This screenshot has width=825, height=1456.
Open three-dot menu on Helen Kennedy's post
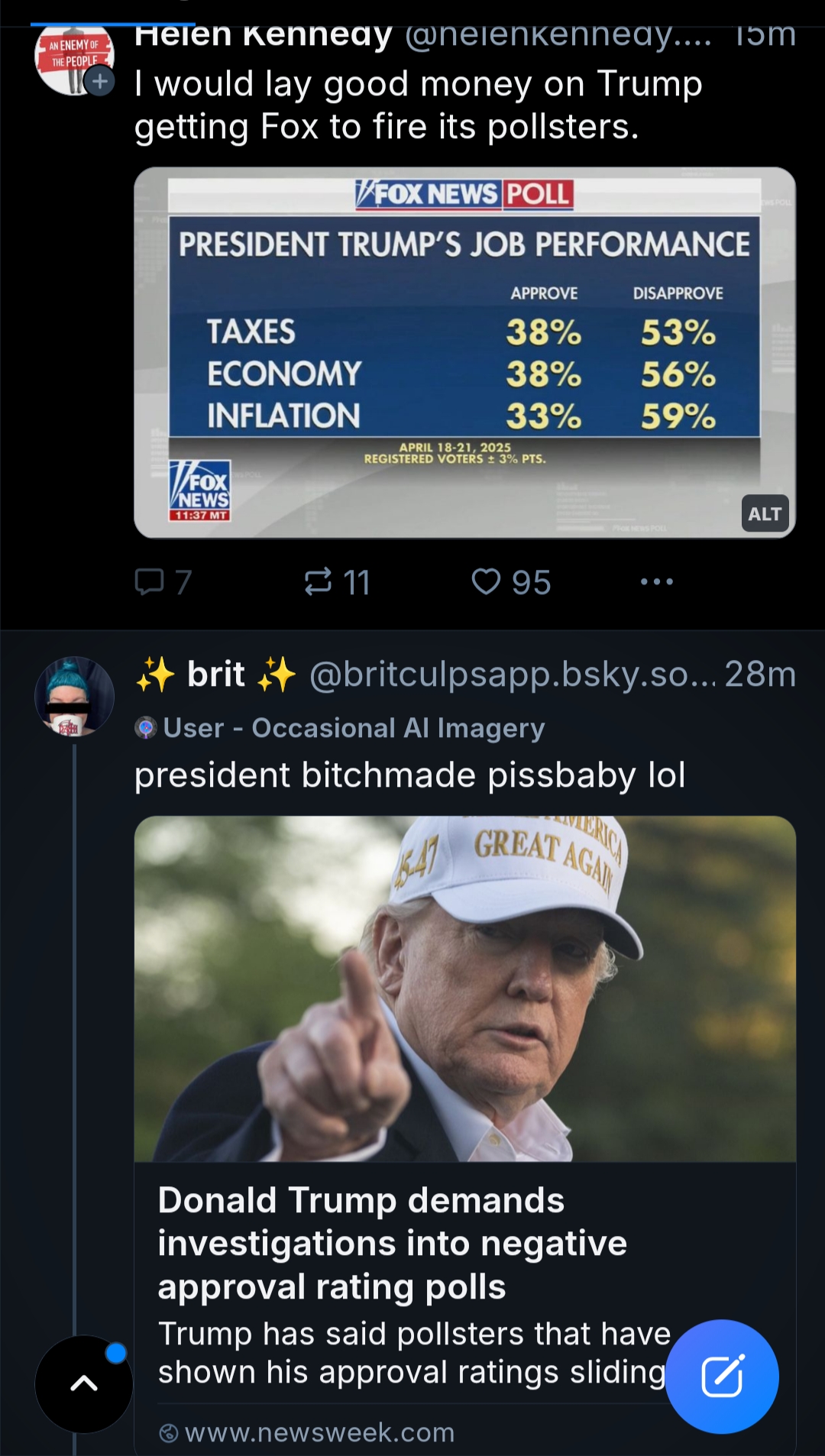click(x=657, y=582)
